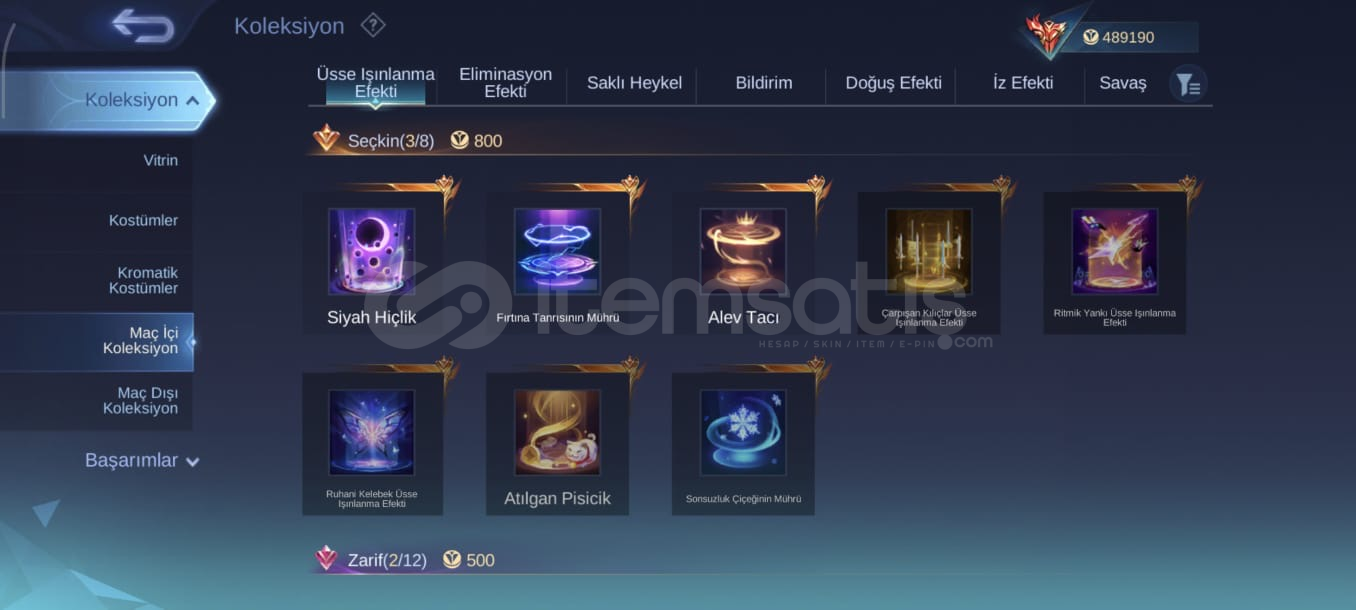This screenshot has width=1356, height=610.
Task: Open the İz Efekti tab
Action: tap(1023, 83)
